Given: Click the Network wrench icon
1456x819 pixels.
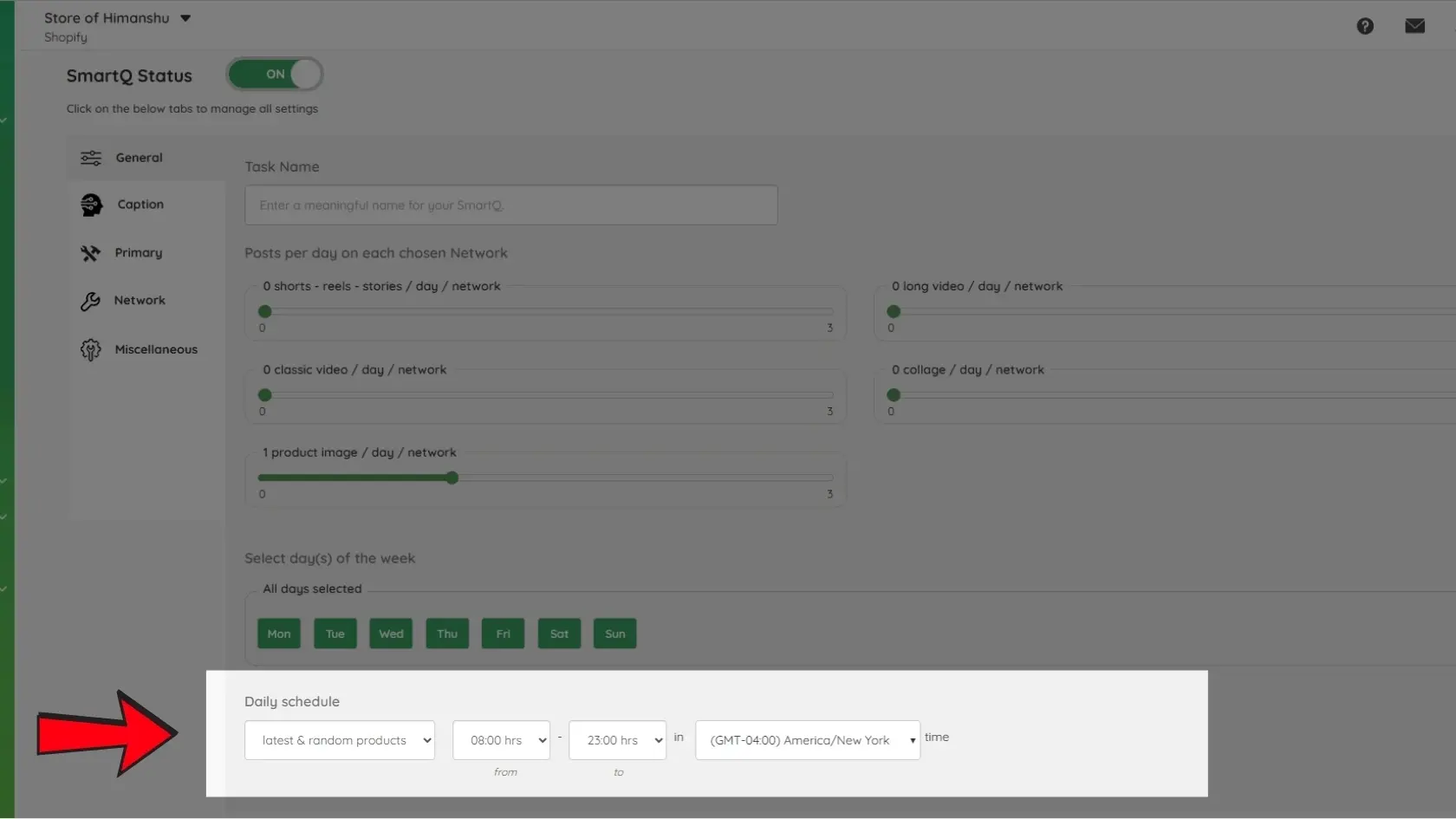Looking at the screenshot, I should pos(90,301).
